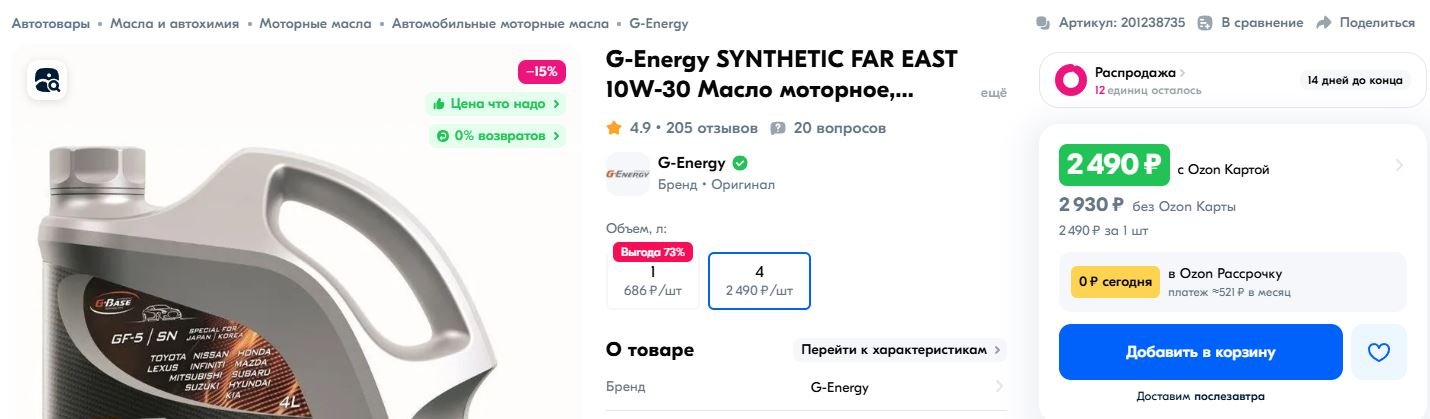The image size is (1430, 419).
Task: Click the pink Распродажа sale icon
Action: 1071,80
